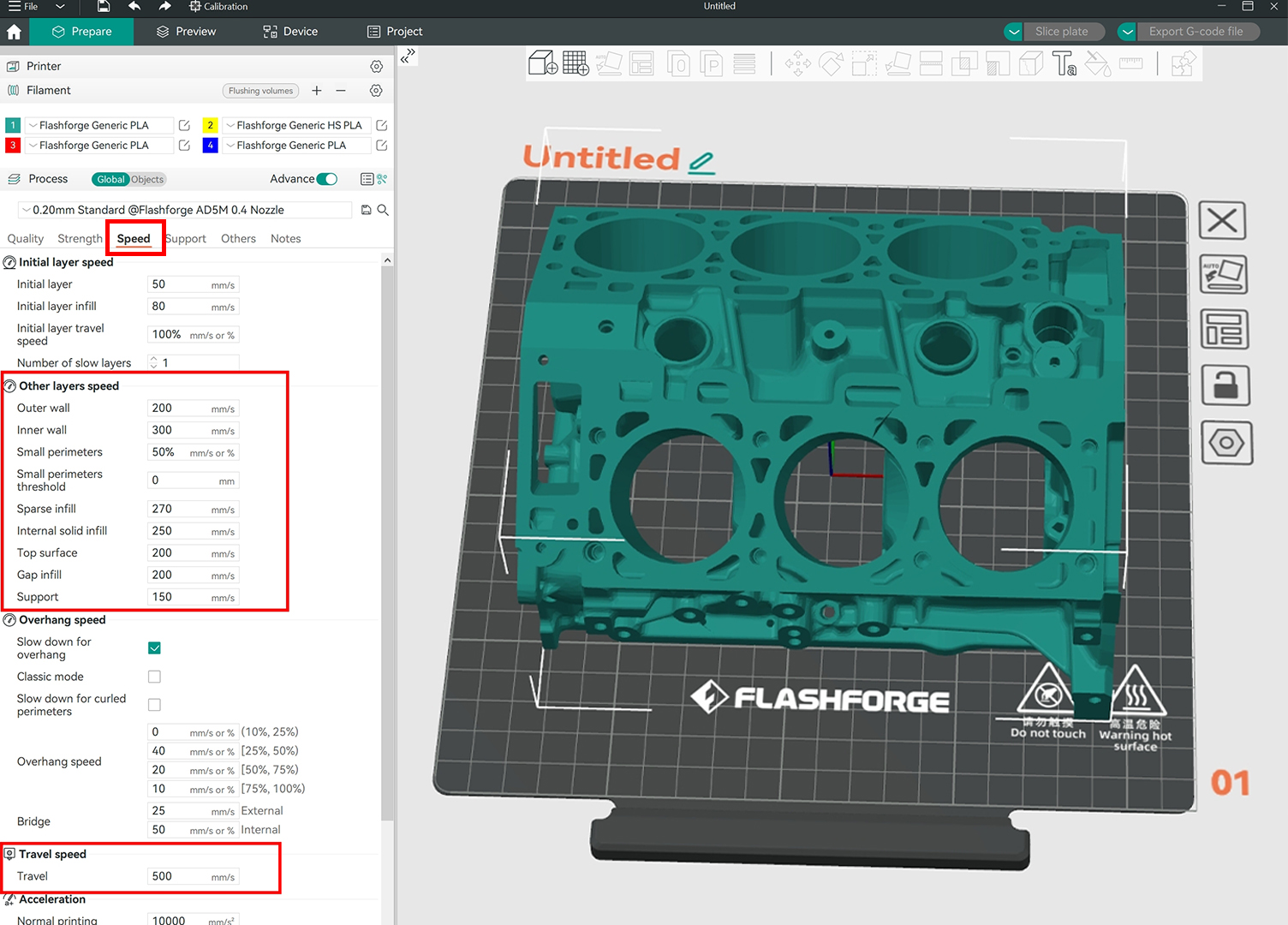Click the Auto orient toolbar icon

point(609,63)
